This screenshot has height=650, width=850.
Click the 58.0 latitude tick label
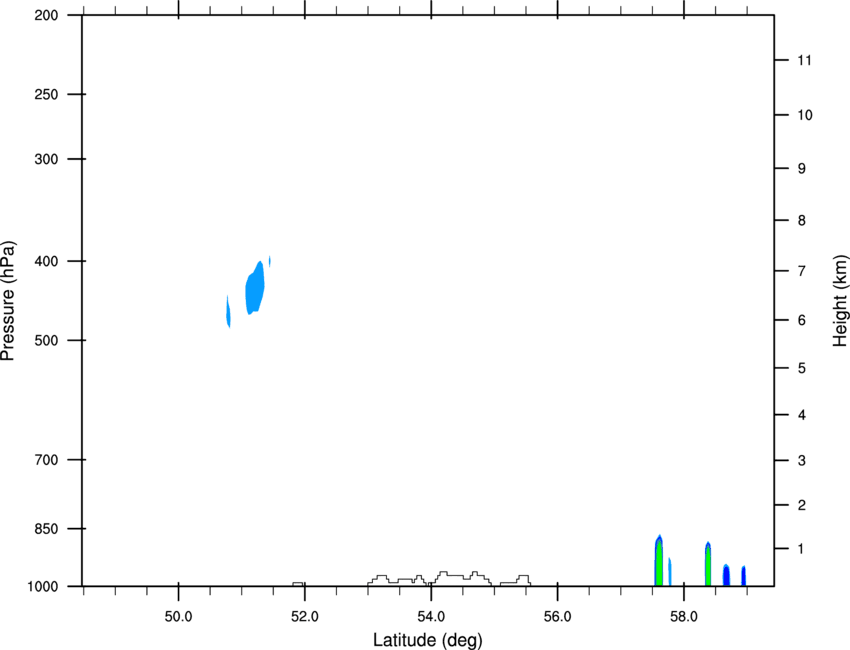coord(684,617)
